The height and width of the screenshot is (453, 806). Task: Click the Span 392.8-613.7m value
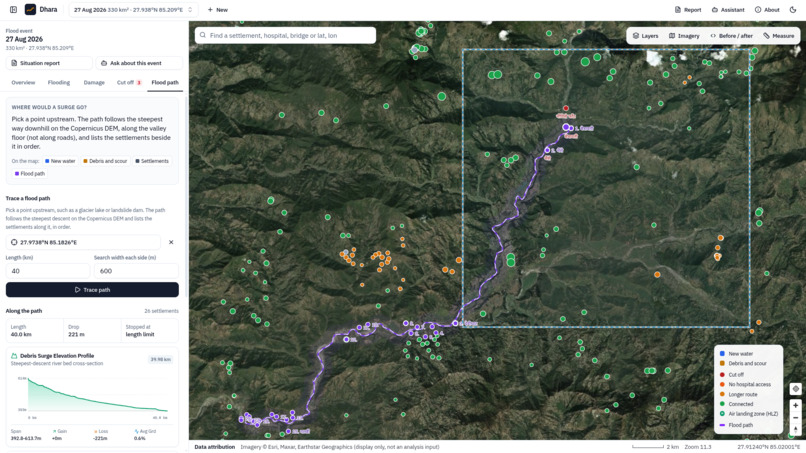pos(26,439)
